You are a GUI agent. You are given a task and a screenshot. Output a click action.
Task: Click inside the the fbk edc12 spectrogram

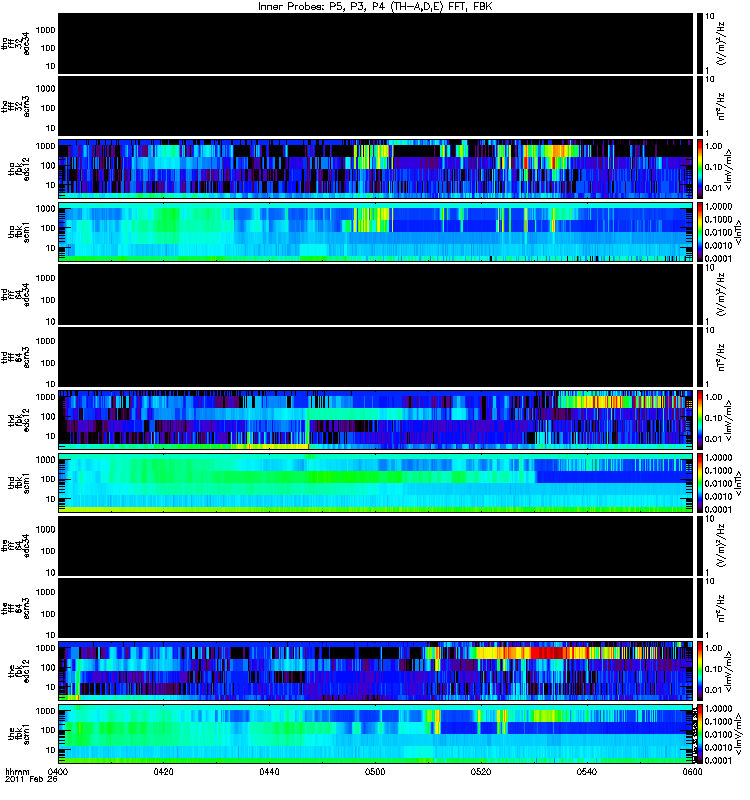tap(375, 671)
